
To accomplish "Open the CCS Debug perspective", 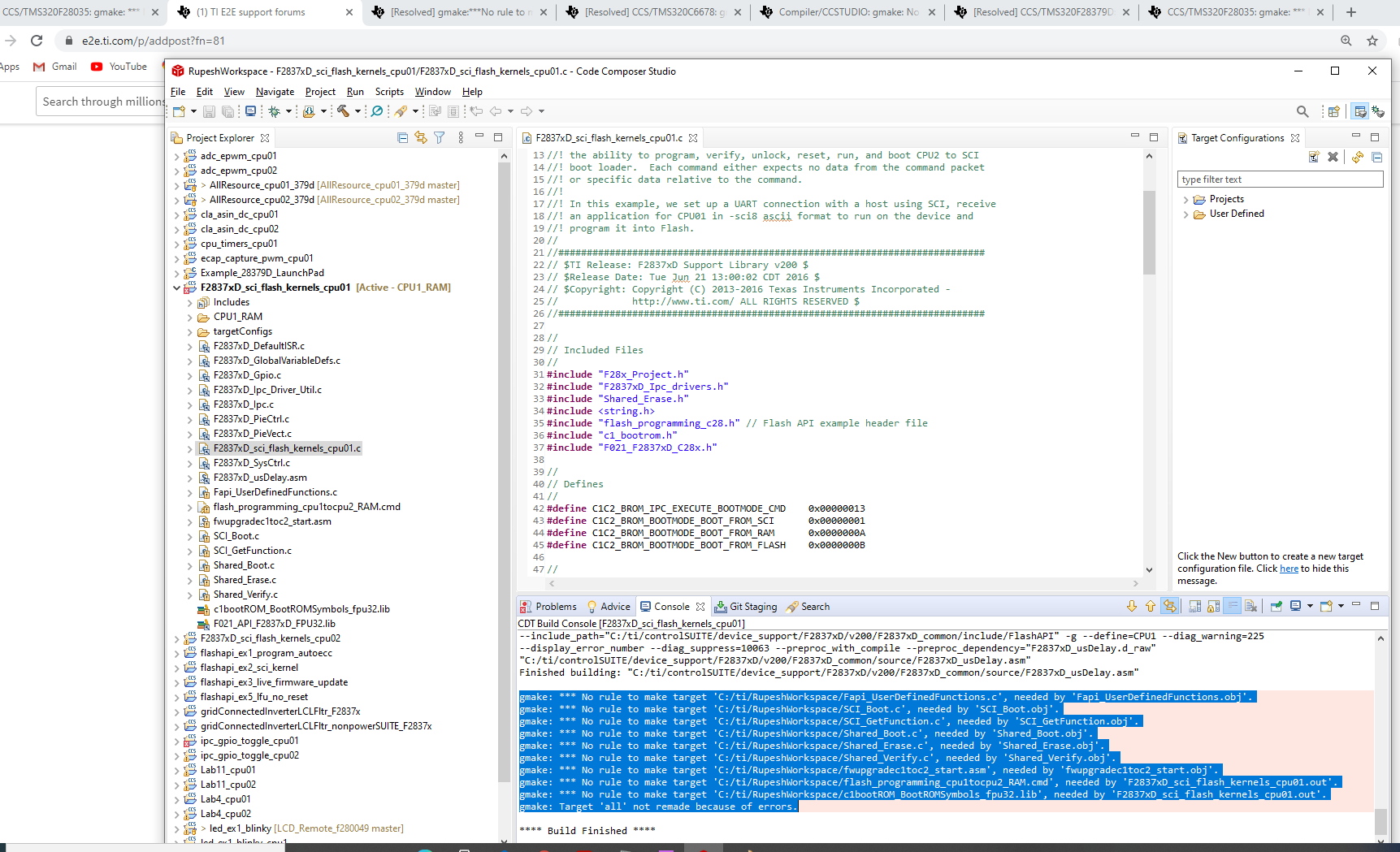I will click(1378, 111).
